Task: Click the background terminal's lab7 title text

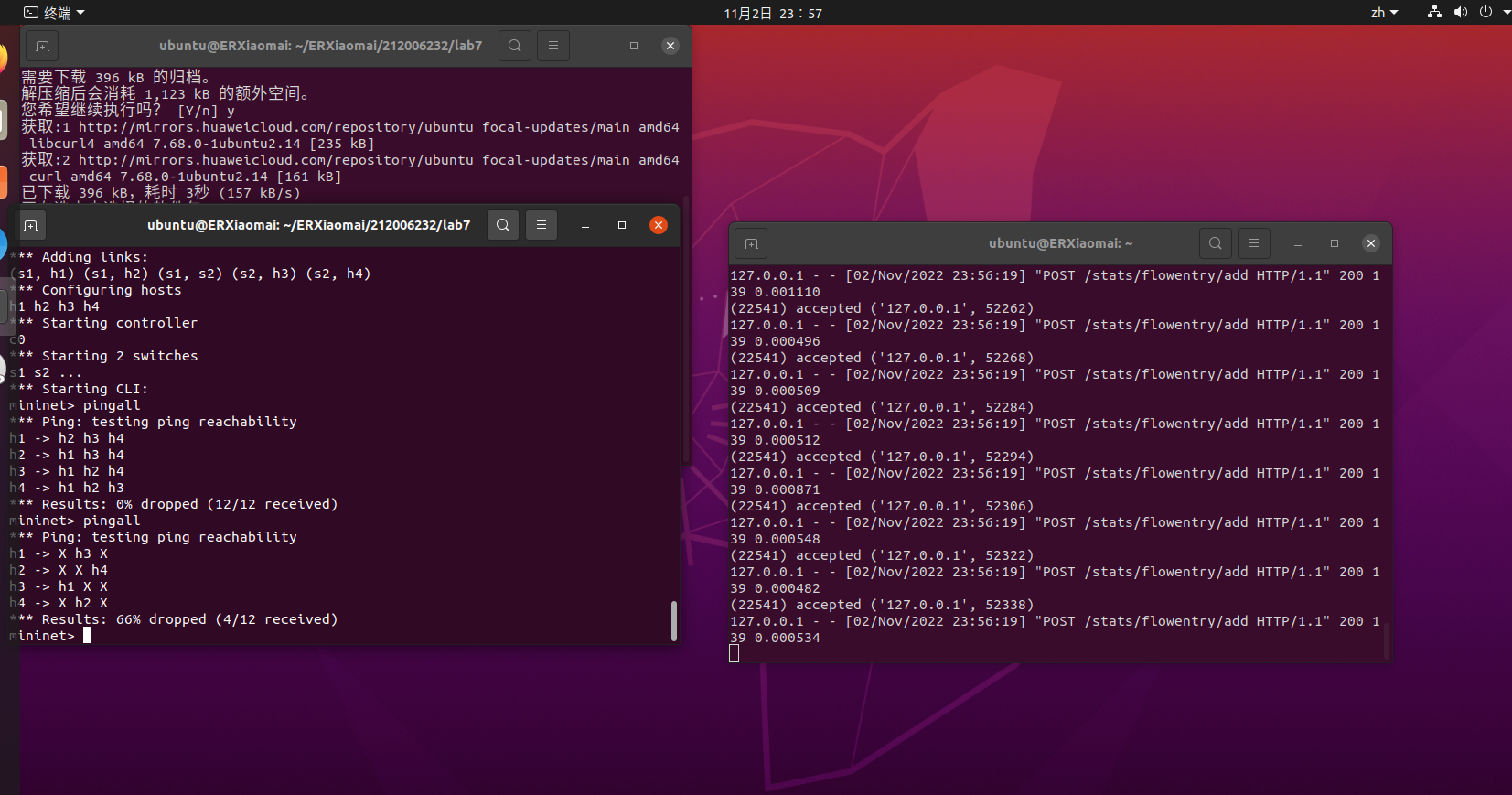Action: pyautogui.click(x=320, y=46)
